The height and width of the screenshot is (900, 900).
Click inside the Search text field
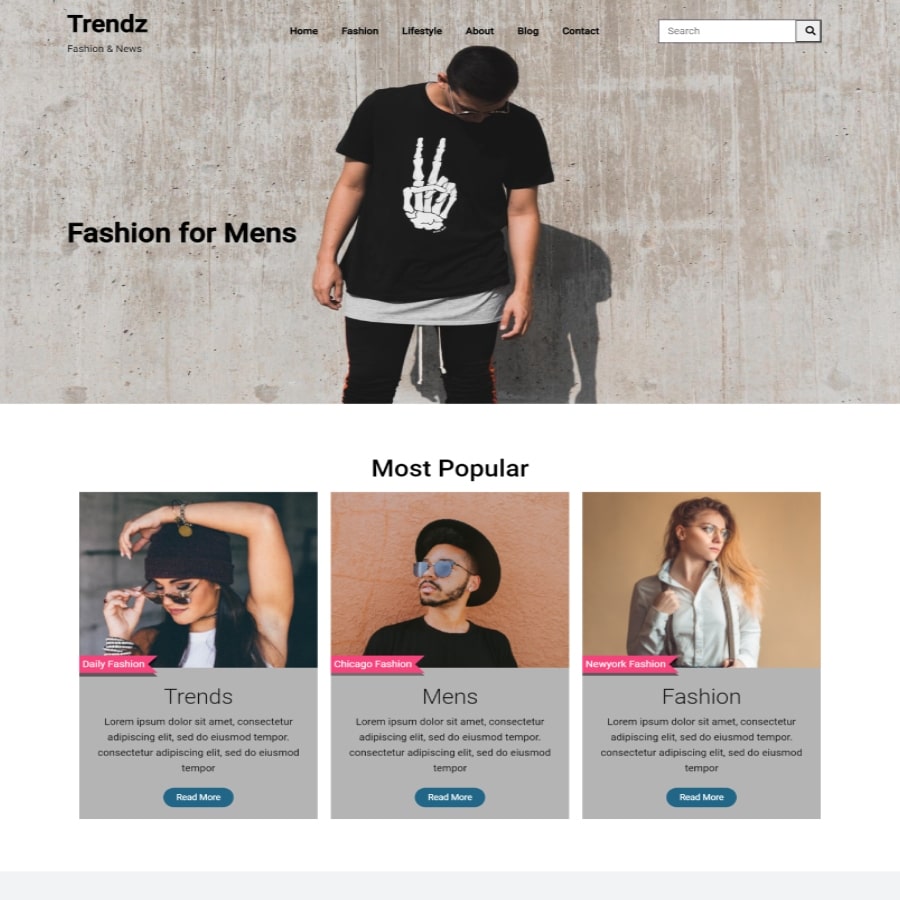pyautogui.click(x=727, y=31)
